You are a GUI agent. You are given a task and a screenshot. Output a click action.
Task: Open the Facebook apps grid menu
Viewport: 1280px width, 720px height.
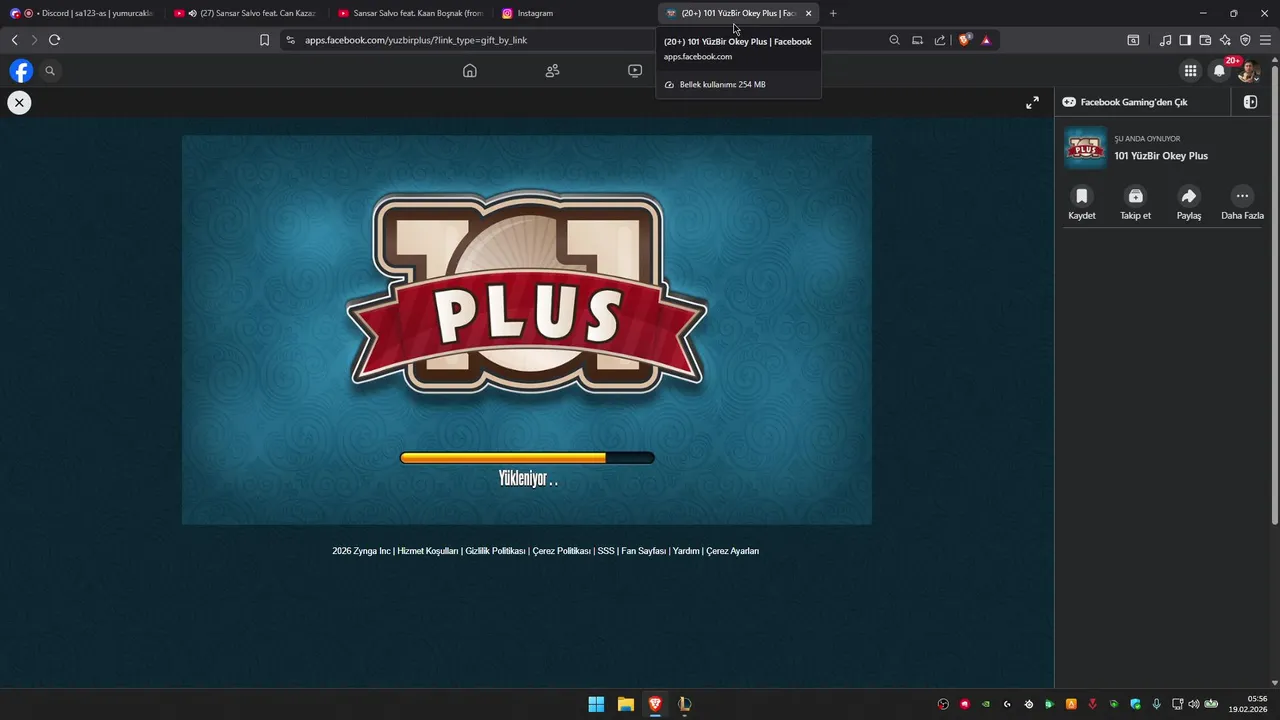tap(1190, 71)
